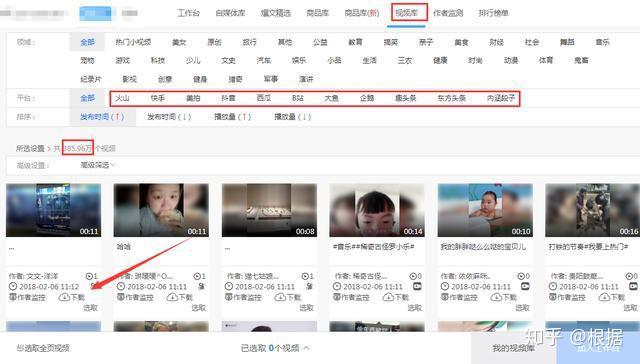Click clock icon beside 2018-02-06 11:12
Image resolution: width=640 pixels, height=364 pixels.
[x=13, y=286]
